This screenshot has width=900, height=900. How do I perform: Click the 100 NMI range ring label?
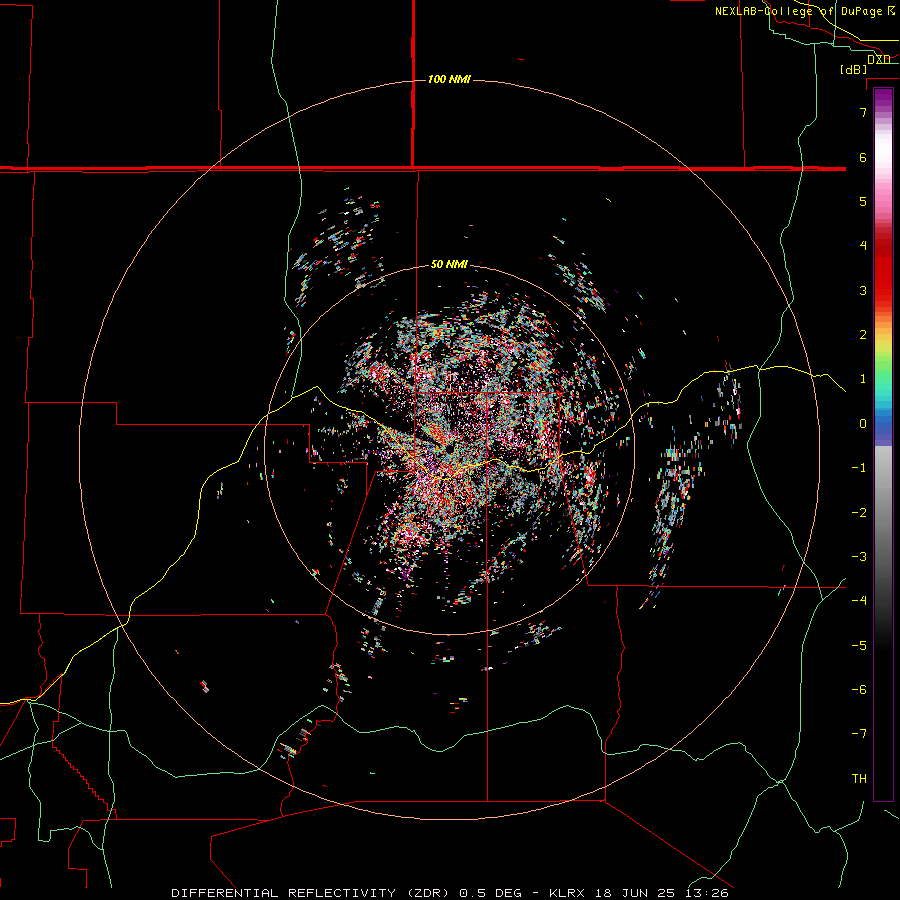pos(449,79)
